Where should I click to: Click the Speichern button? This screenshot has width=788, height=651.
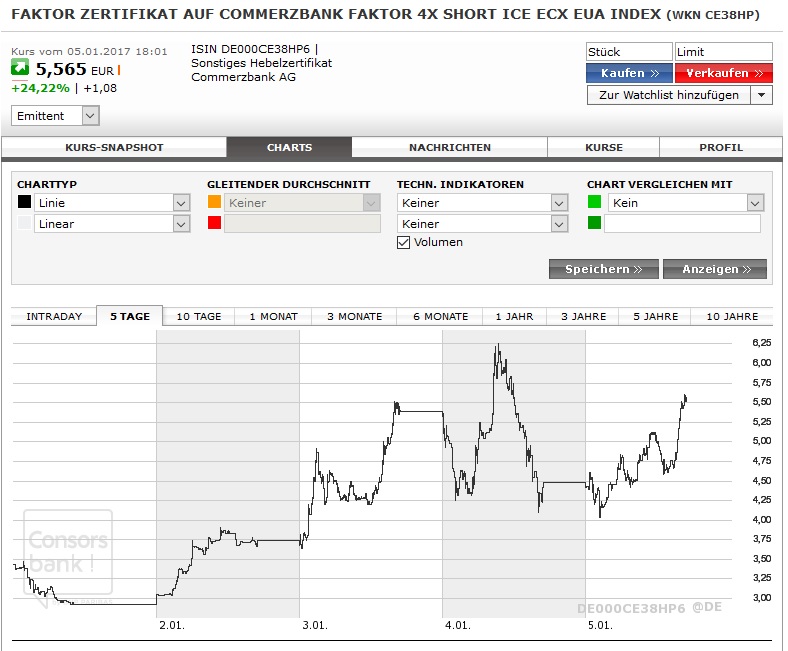point(604,269)
